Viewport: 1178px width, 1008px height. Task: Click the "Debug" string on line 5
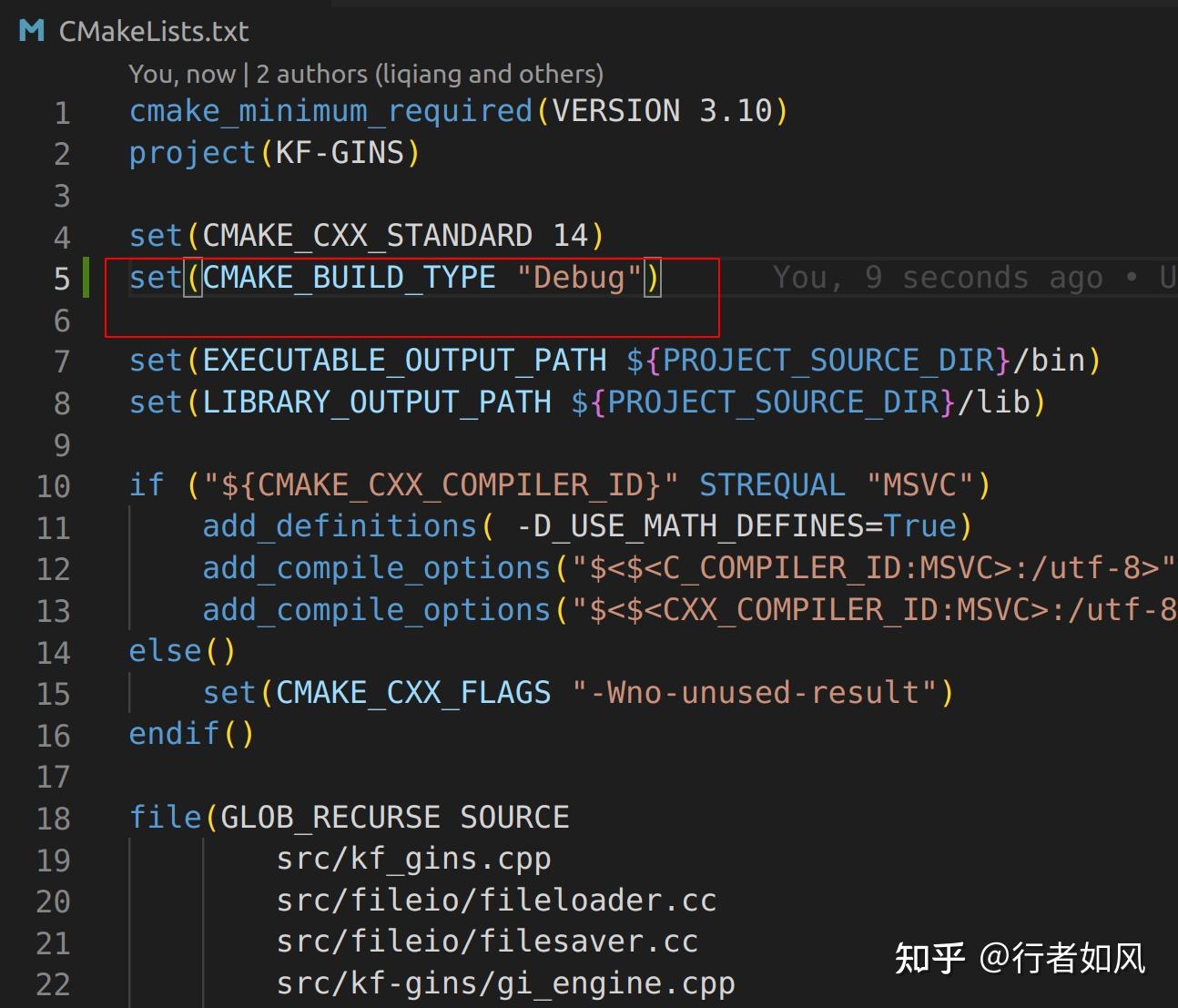point(579,278)
